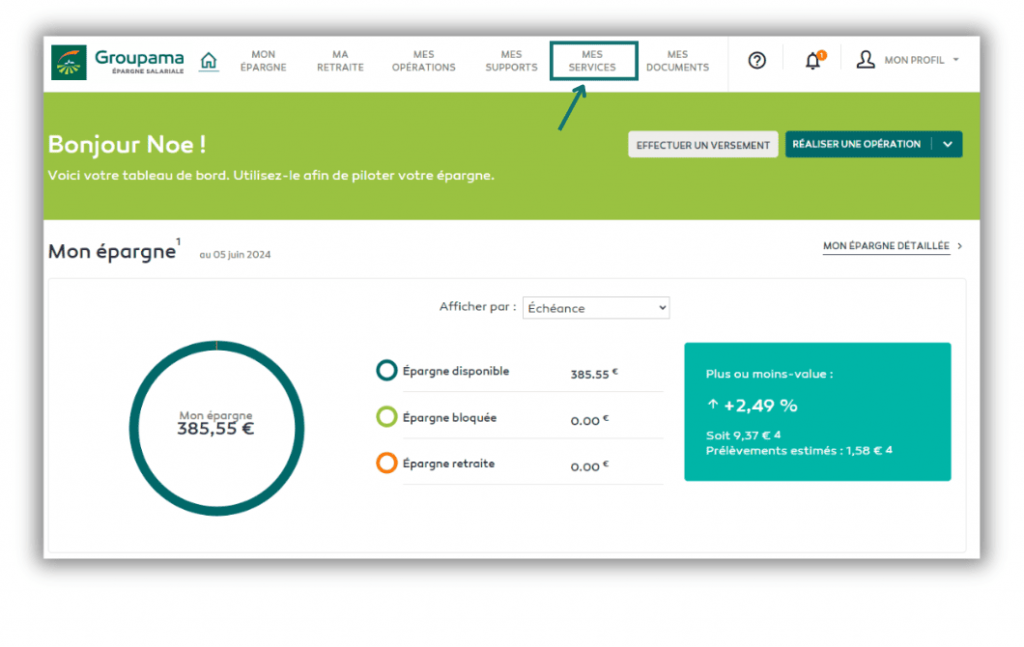Click the Groupama logo

pyautogui.click(x=117, y=62)
